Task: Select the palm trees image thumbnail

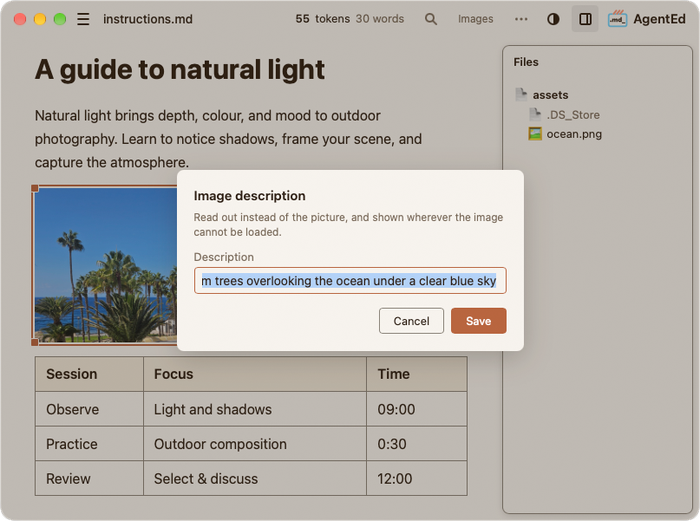Action: click(106, 265)
